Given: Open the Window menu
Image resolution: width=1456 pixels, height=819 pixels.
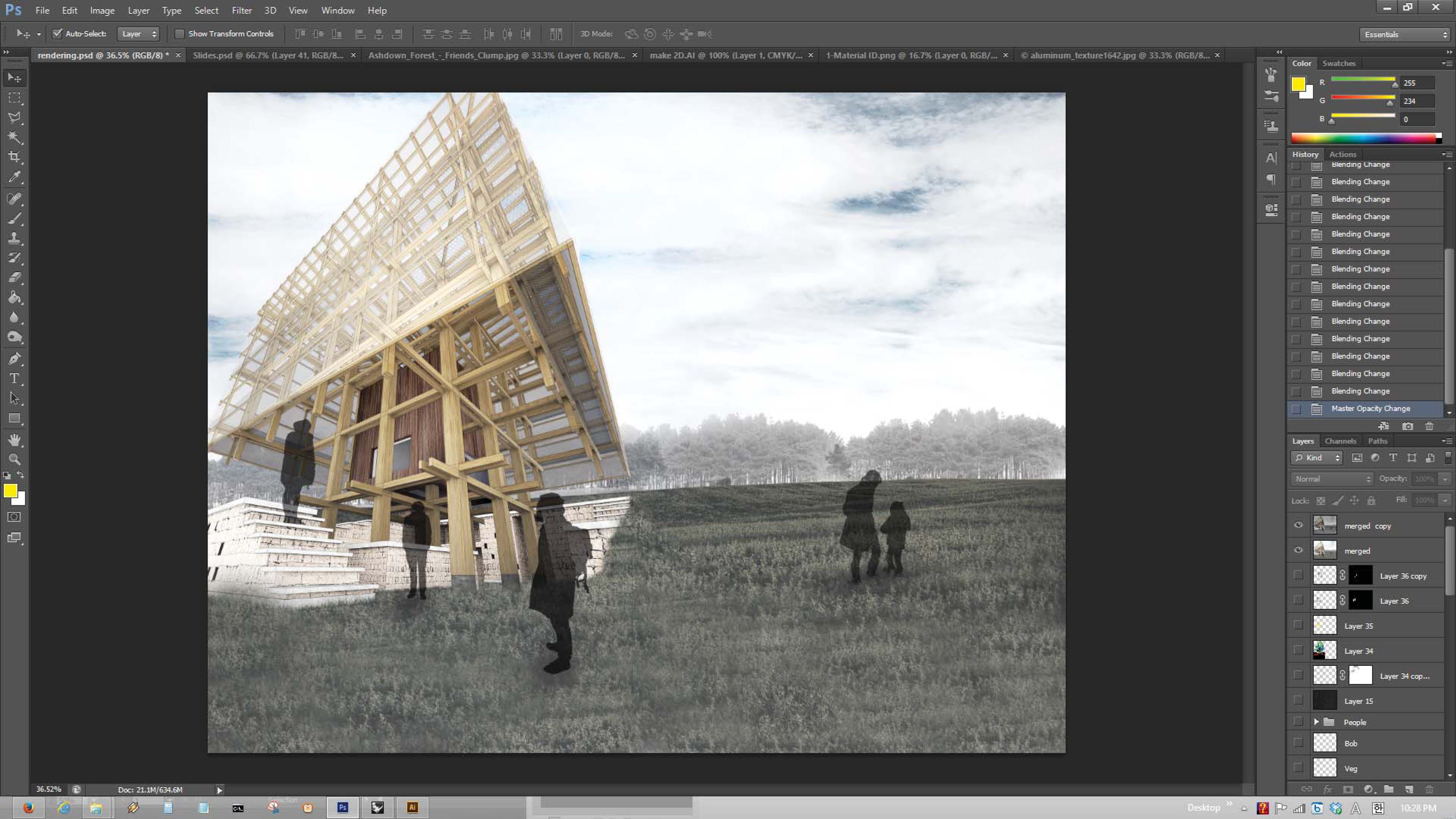Looking at the screenshot, I should [x=338, y=10].
